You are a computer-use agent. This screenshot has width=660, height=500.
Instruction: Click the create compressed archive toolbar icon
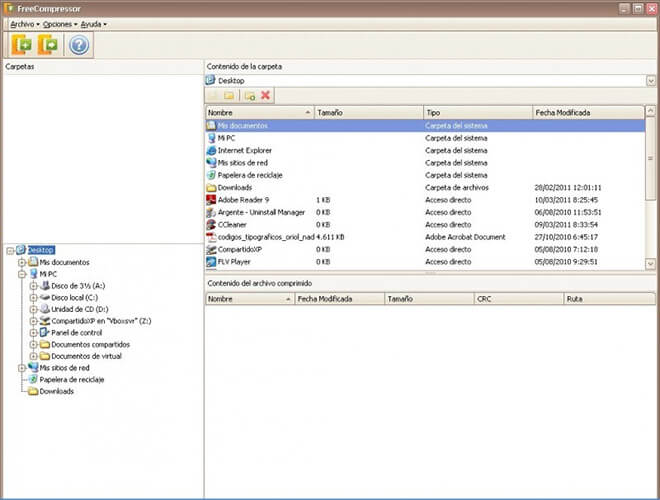21,45
